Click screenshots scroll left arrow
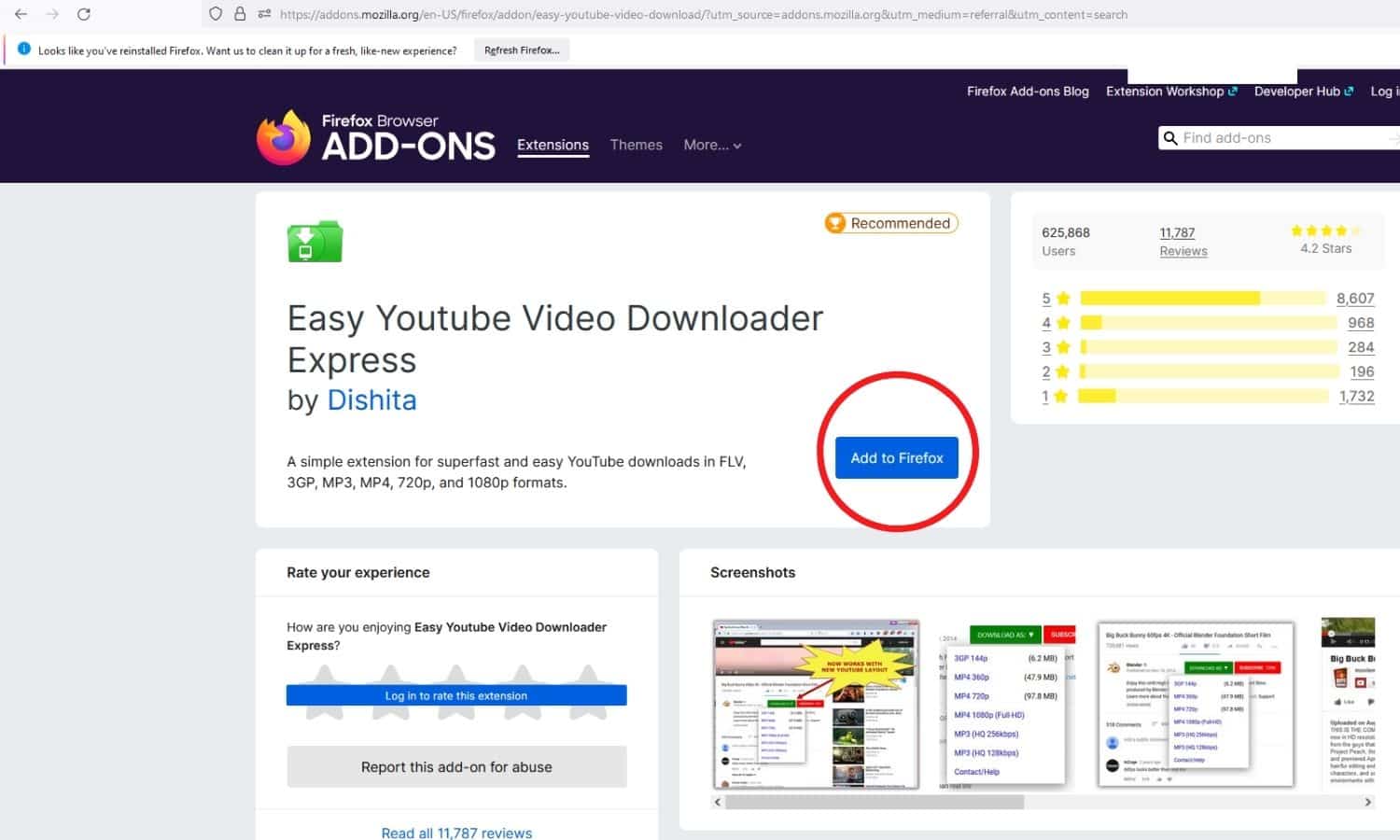Screen dimensions: 1400x840 pyautogui.click(x=718, y=802)
